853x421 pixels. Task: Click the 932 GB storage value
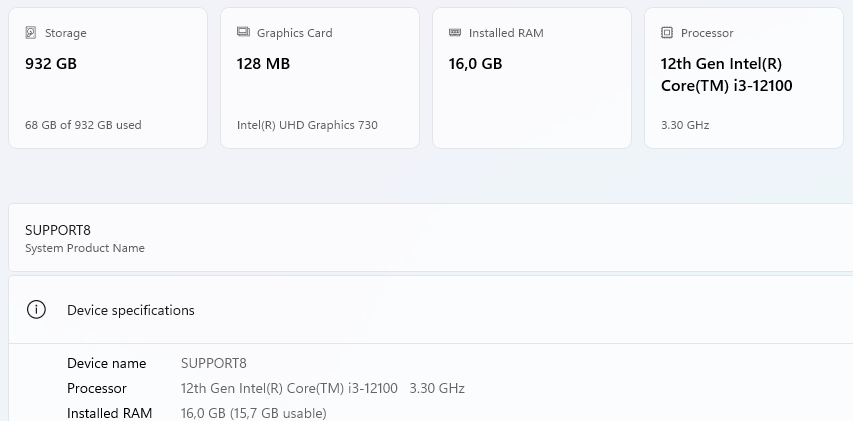point(51,64)
